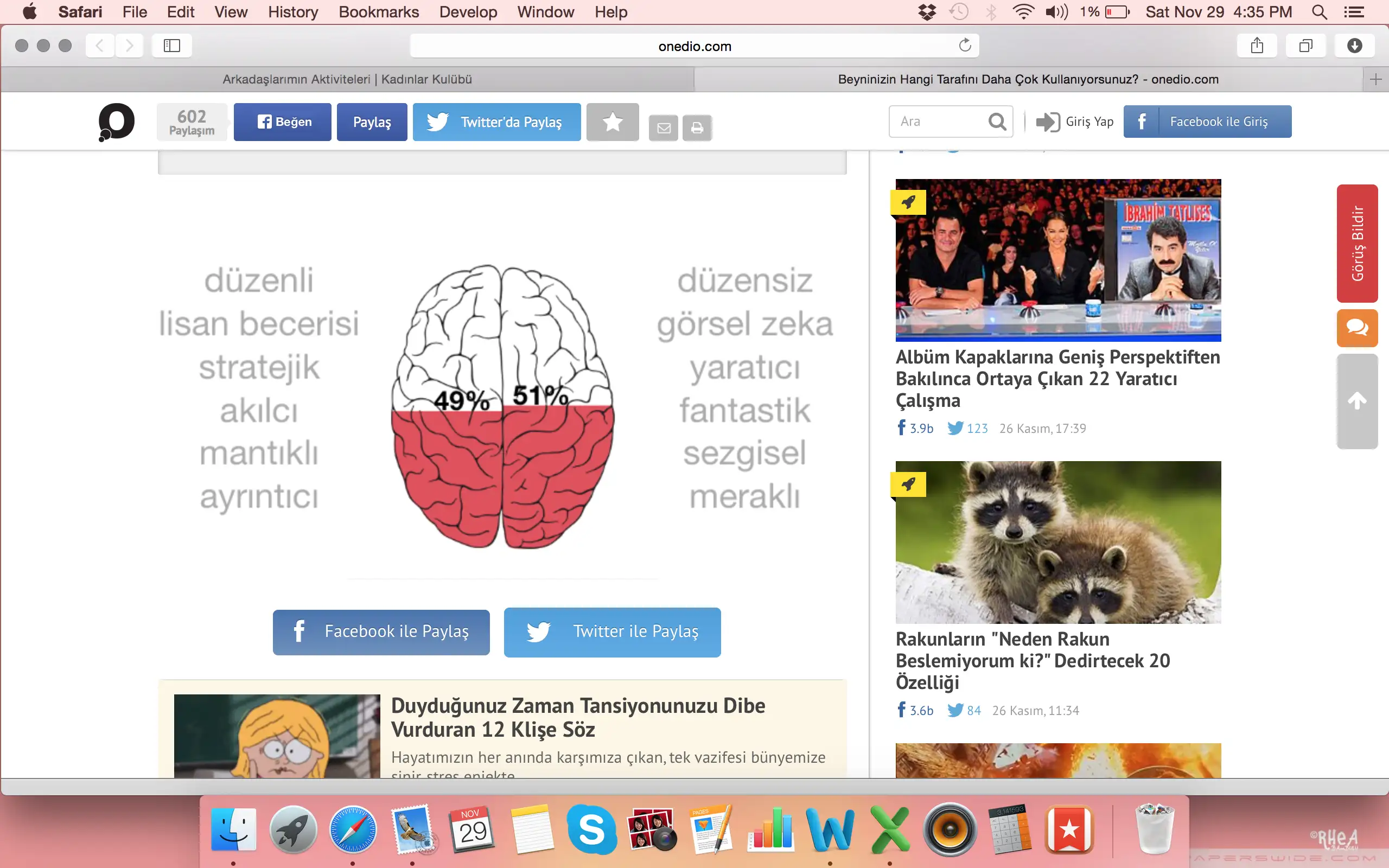1389x868 pixels.
Task: Click the orange comments bubble icon
Action: [1357, 328]
